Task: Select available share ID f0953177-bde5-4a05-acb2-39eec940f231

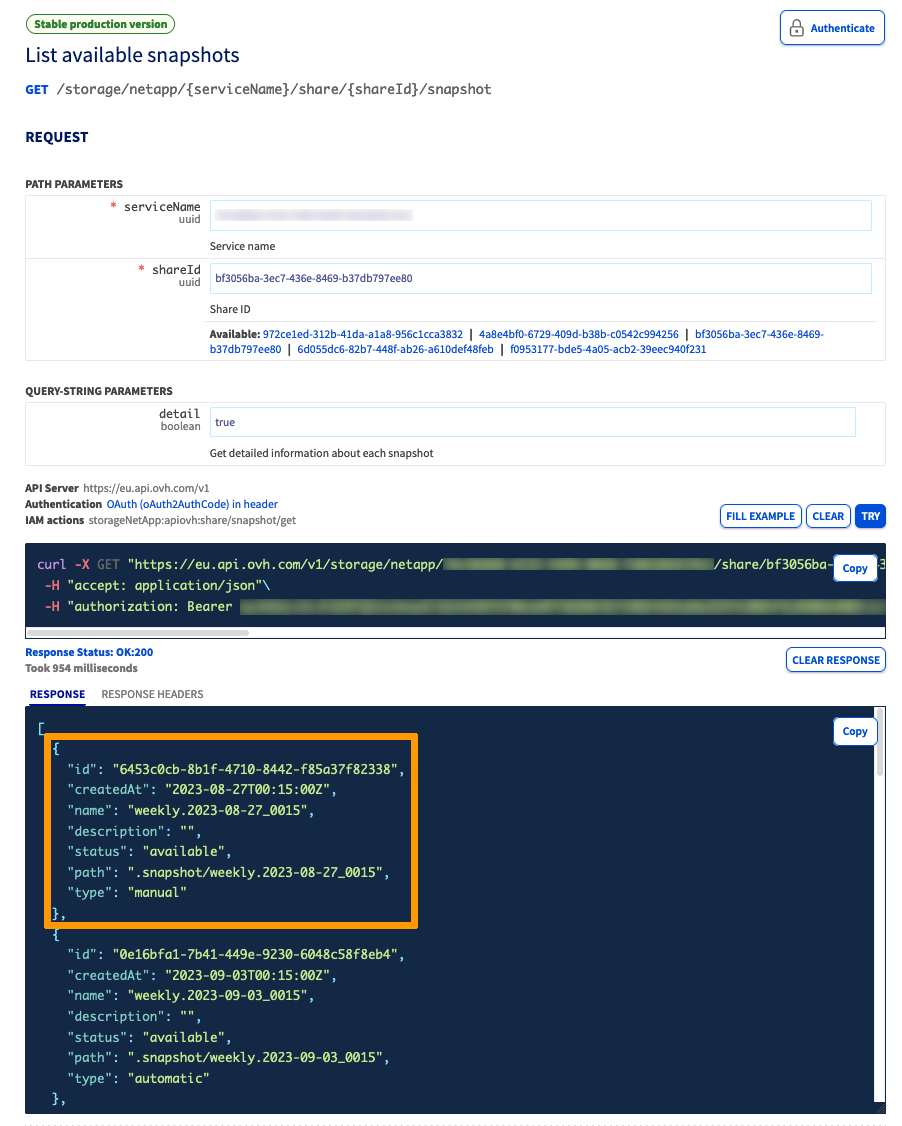Action: [x=608, y=350]
